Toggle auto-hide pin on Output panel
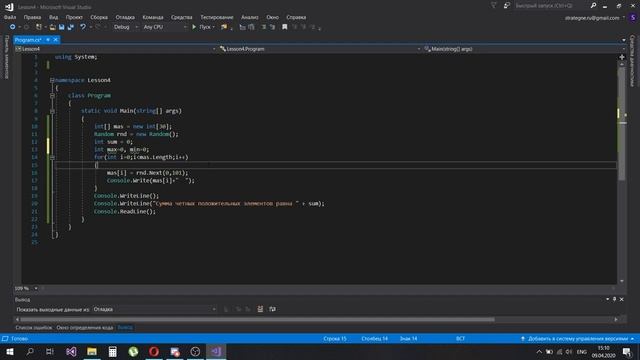Screen dimensions: 640x360 point(614,299)
